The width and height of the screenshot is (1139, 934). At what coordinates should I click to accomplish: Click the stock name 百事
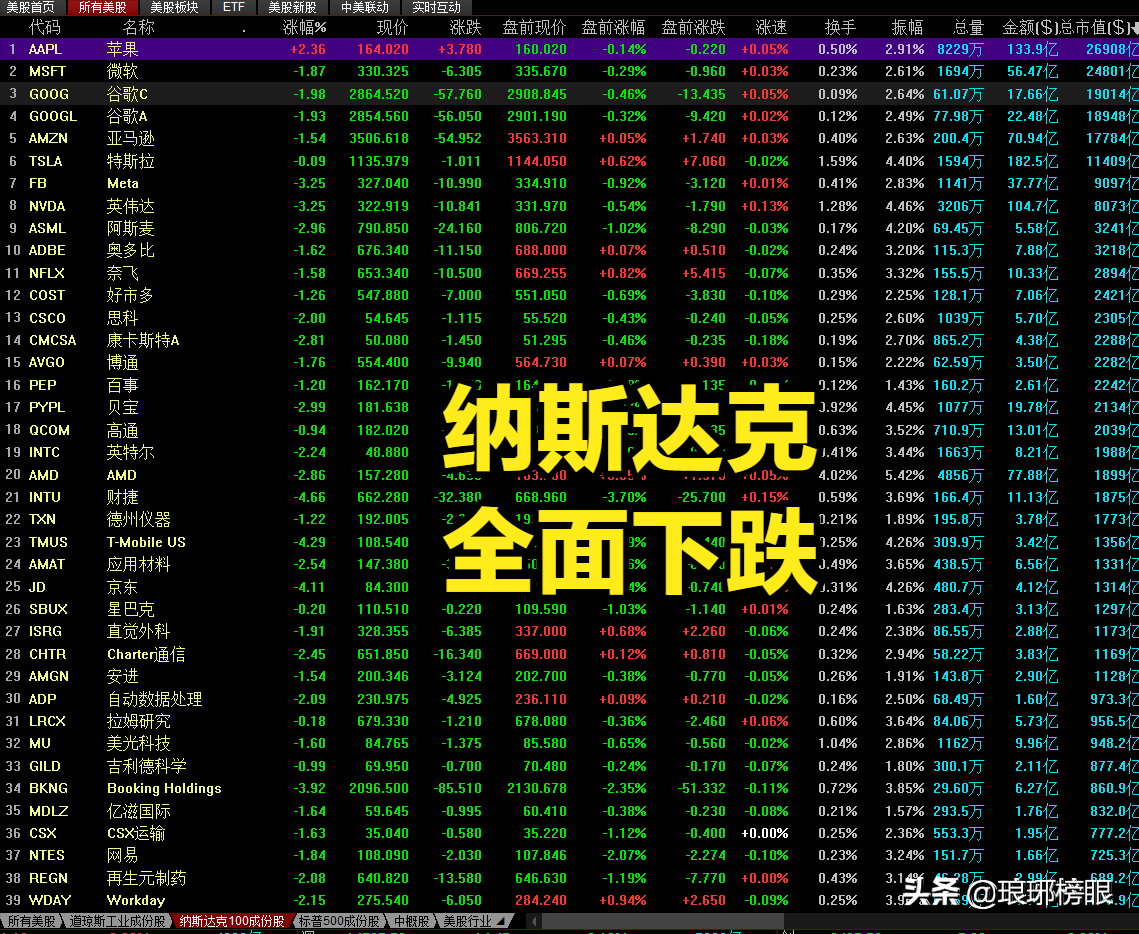click(x=123, y=385)
